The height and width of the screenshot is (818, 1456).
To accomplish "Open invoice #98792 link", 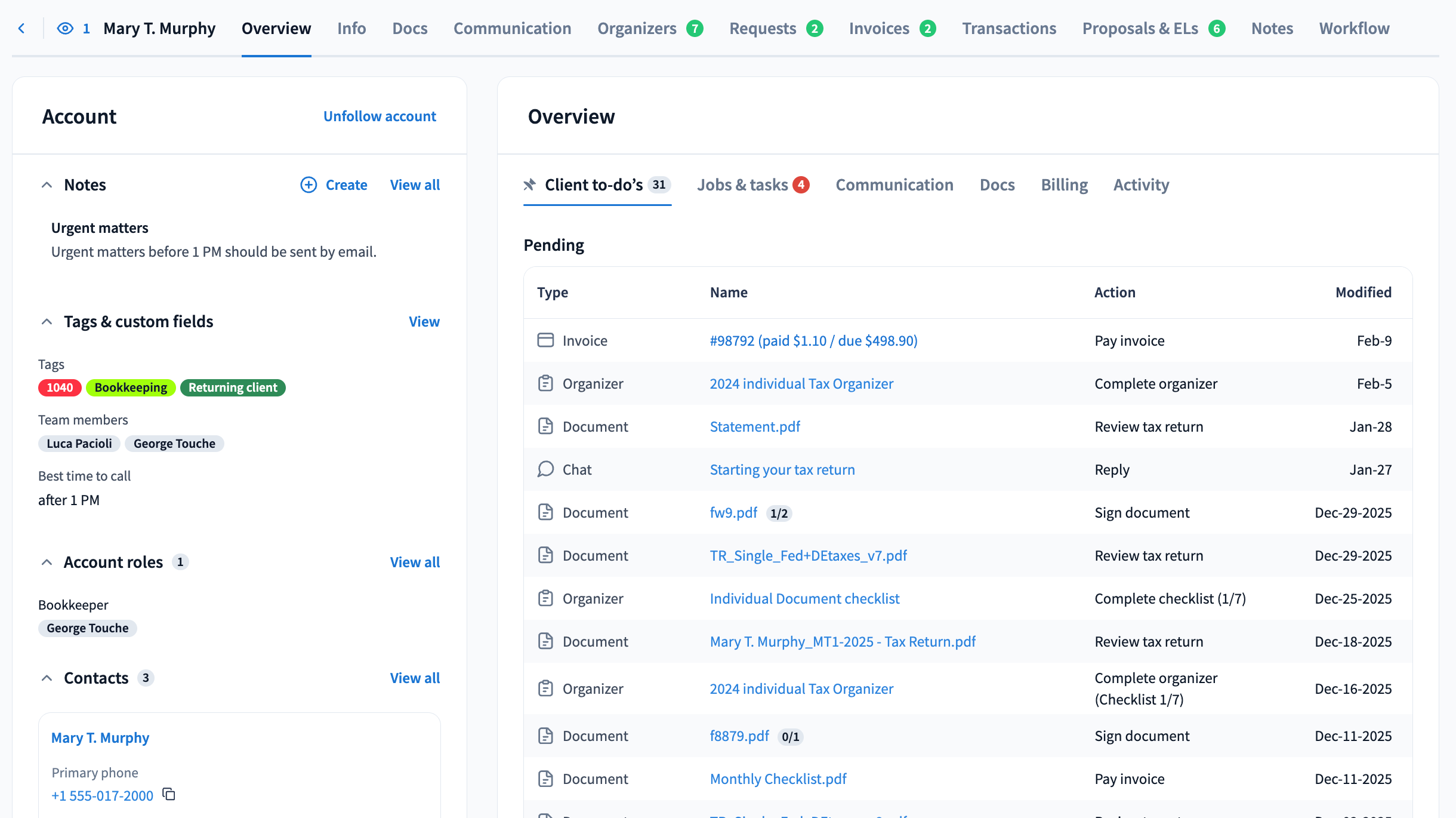I will tap(813, 341).
